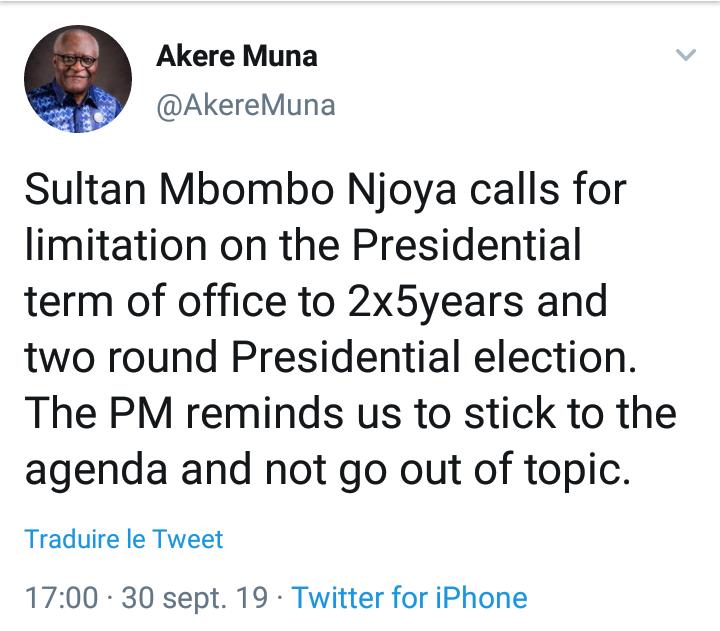Open the Twitter for iPhone source link
The image size is (720, 631).
409,598
